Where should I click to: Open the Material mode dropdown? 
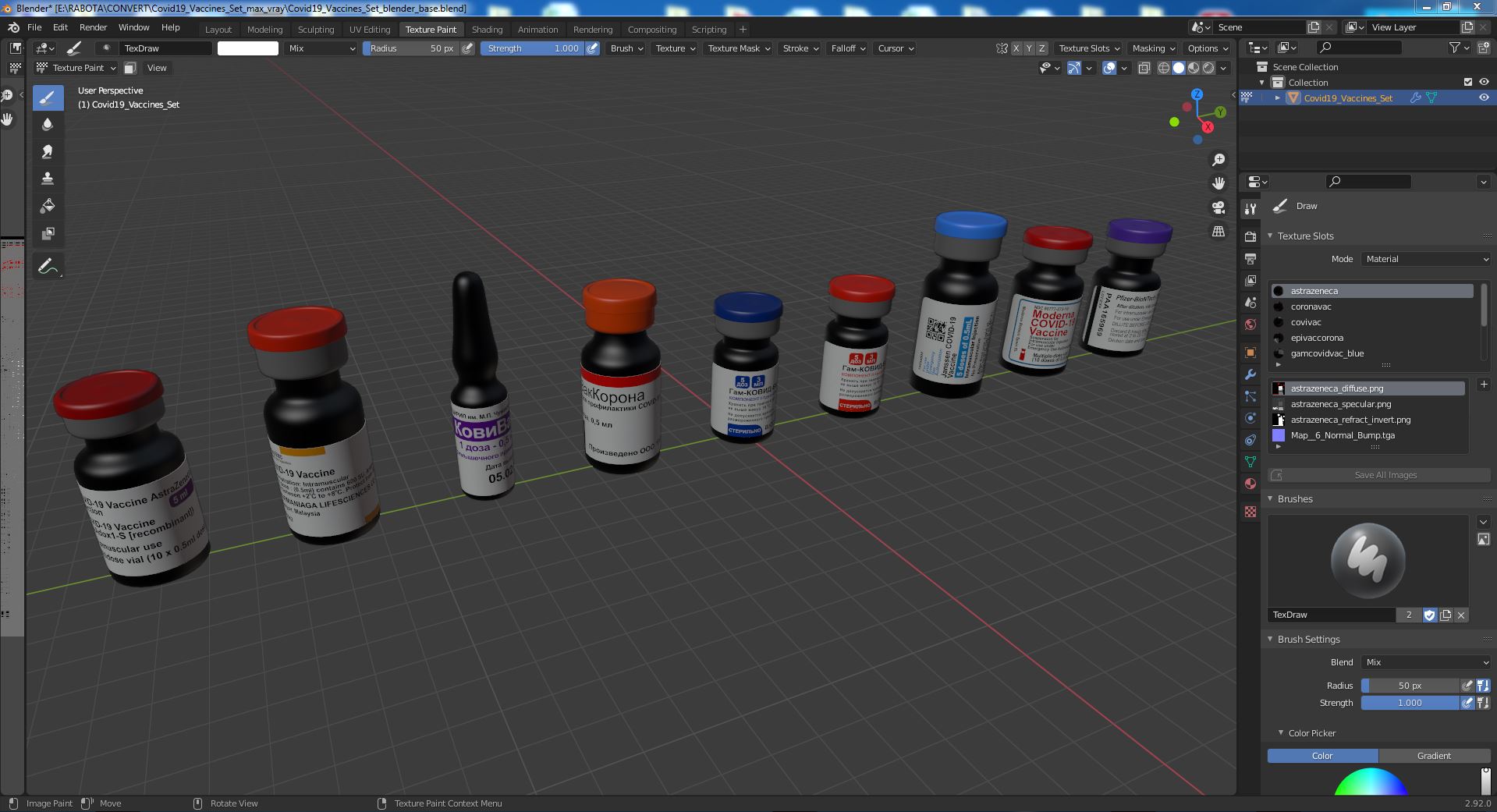(x=1426, y=259)
